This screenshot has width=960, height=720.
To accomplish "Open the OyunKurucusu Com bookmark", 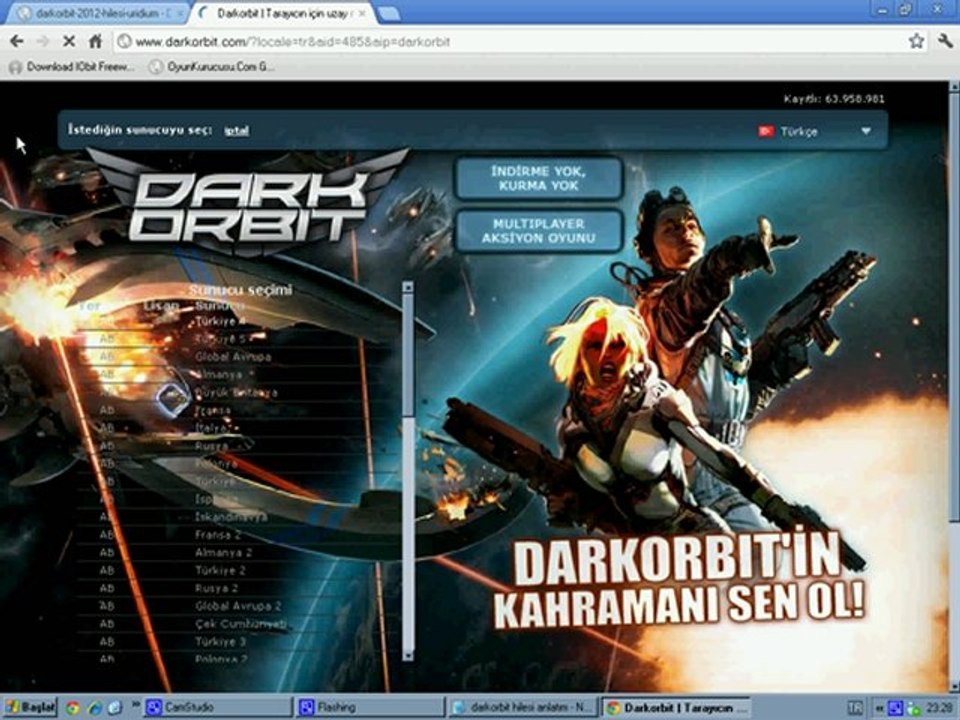I will point(212,67).
